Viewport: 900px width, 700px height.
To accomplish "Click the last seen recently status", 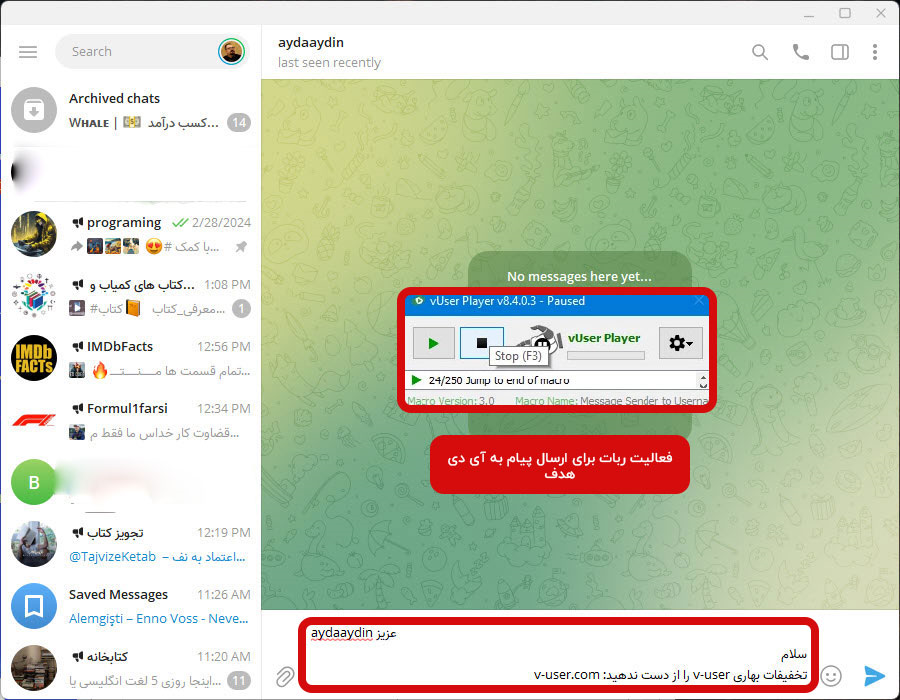I will click(329, 62).
